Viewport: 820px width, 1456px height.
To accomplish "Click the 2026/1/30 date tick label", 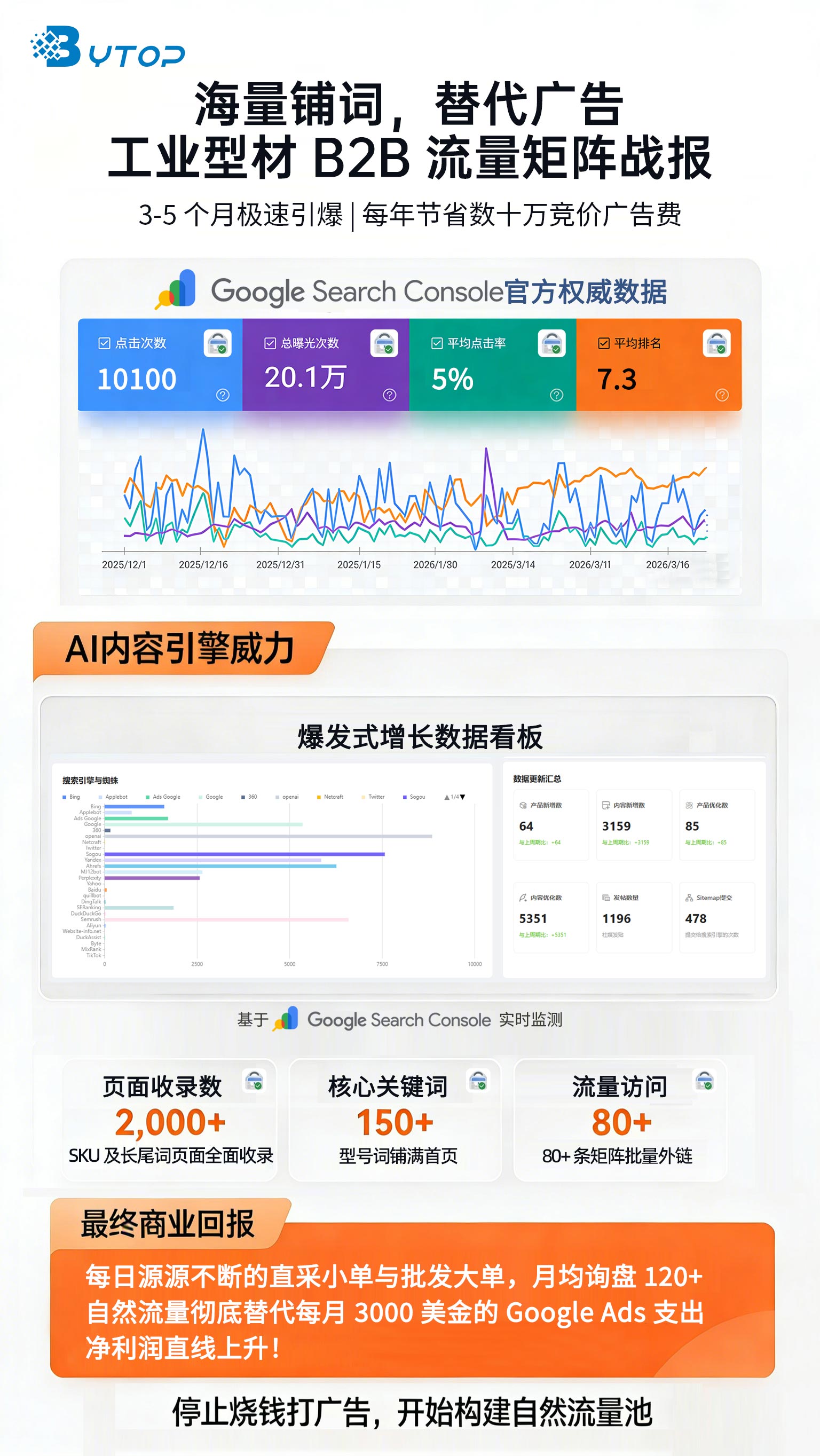I will coord(435,565).
